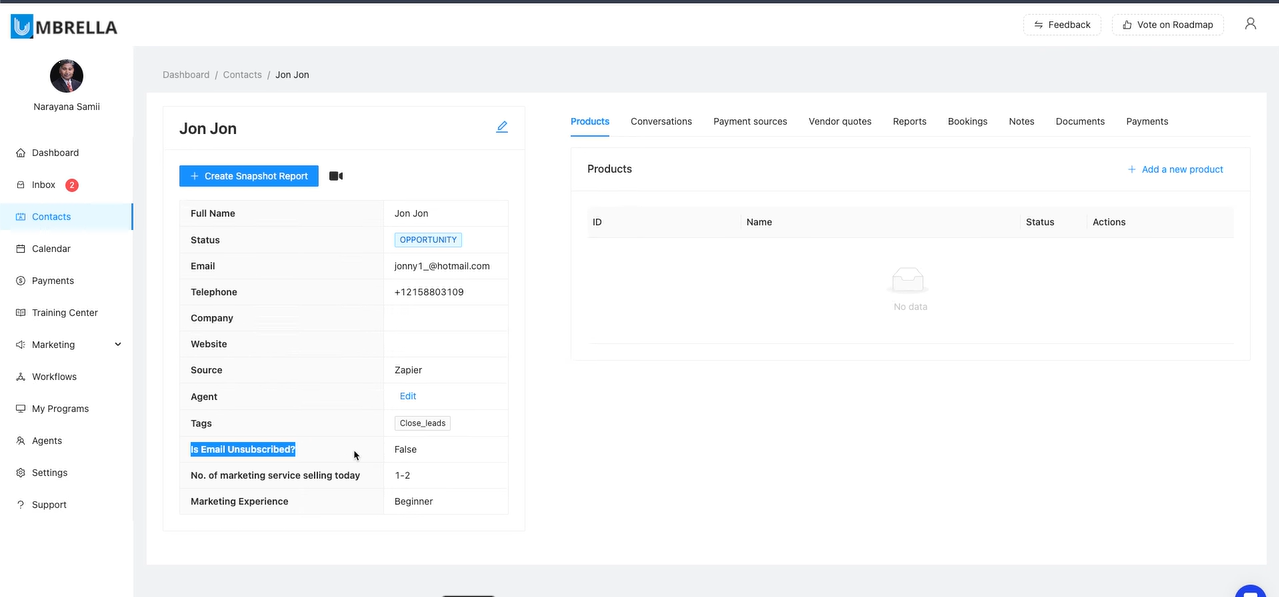
Task: Open the chat widget bubble
Action: click(1250, 590)
